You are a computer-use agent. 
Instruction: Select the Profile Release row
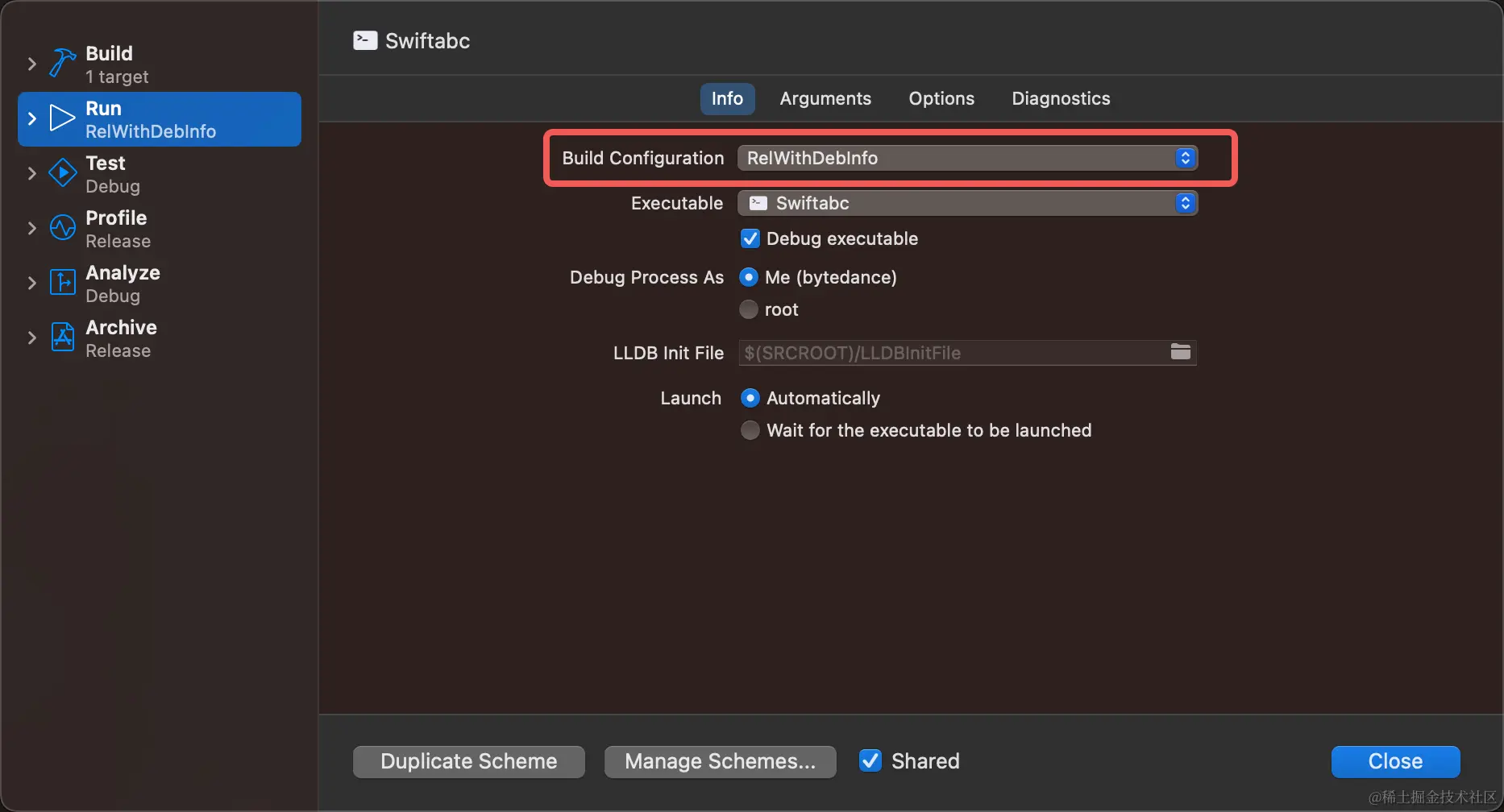(160, 229)
